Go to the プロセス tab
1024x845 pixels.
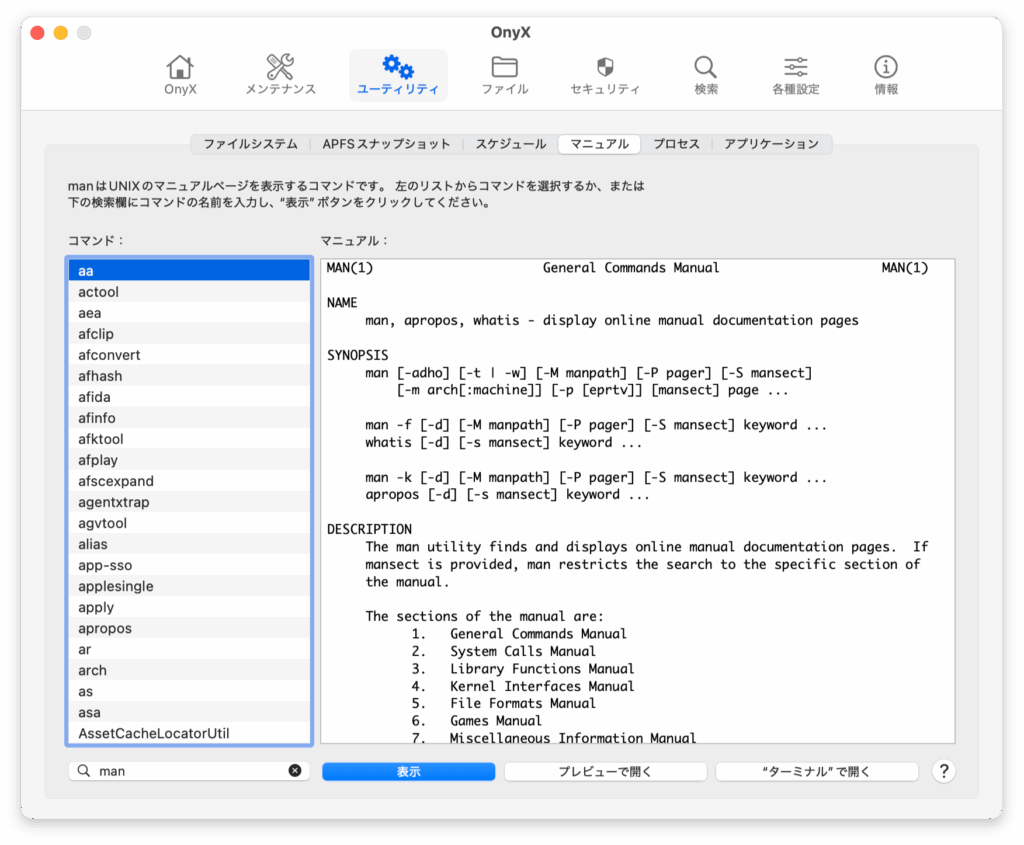[x=676, y=144]
